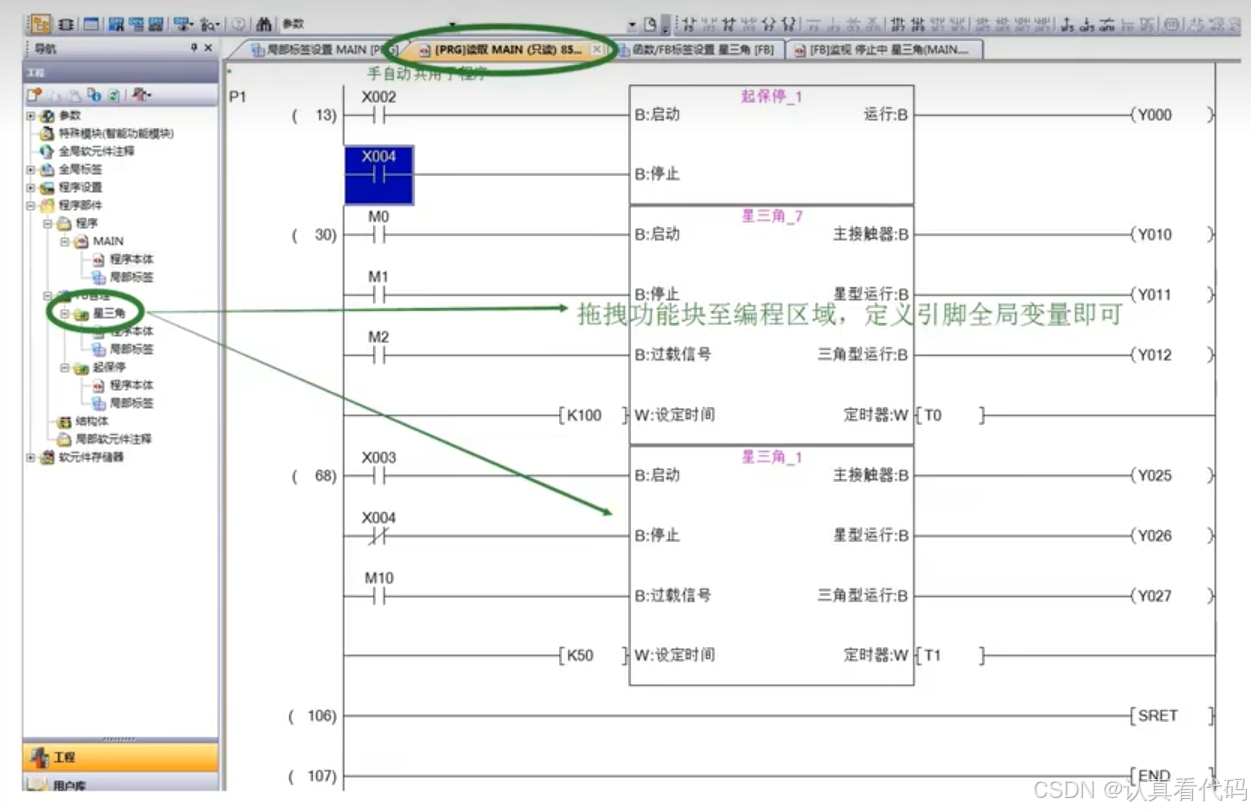Viewport: 1251px width, 811px height.
Task: Collapse the 程序部件 tree branch
Action: pos(32,206)
